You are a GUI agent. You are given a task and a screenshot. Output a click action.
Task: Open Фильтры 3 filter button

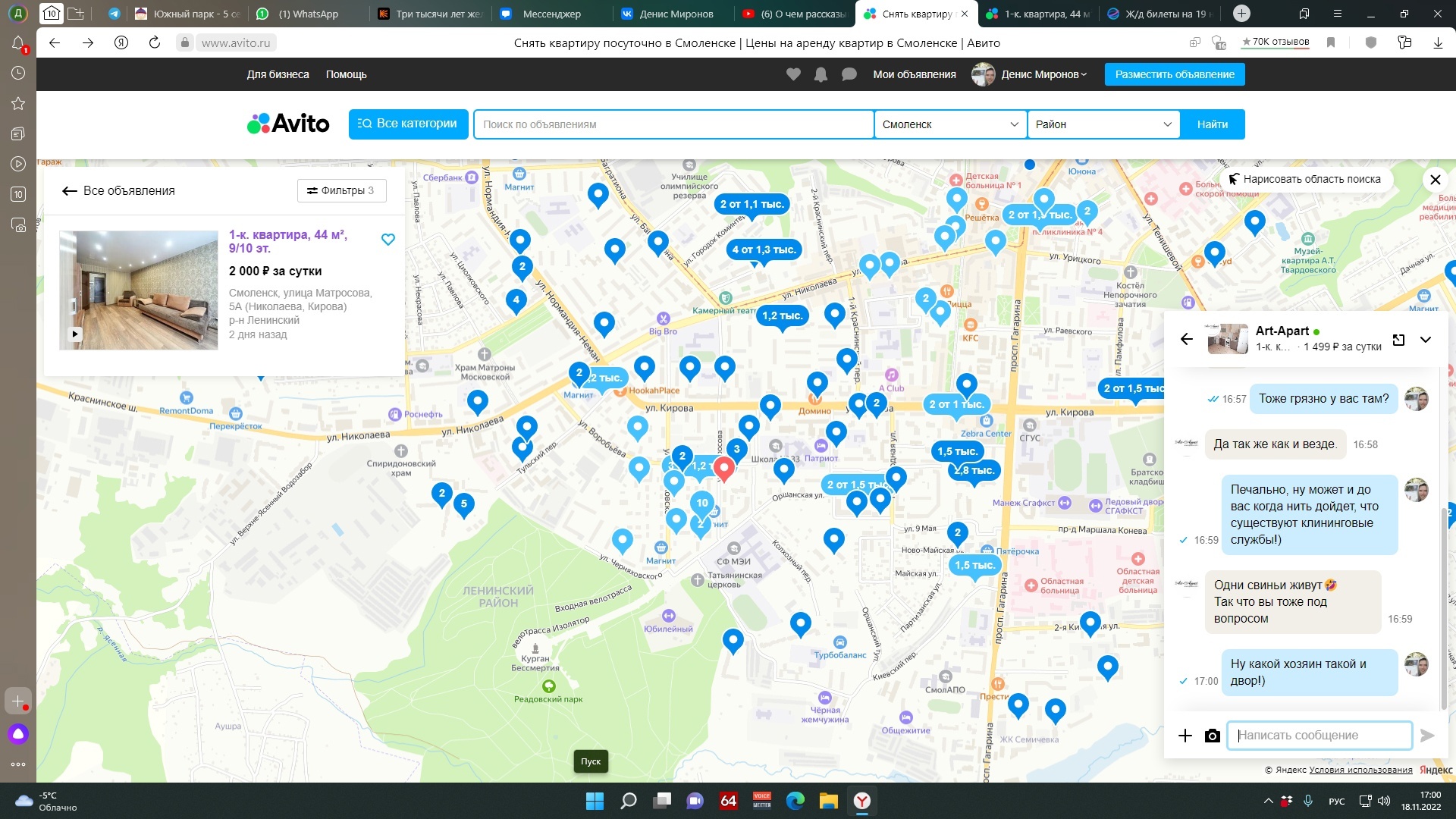tap(341, 191)
